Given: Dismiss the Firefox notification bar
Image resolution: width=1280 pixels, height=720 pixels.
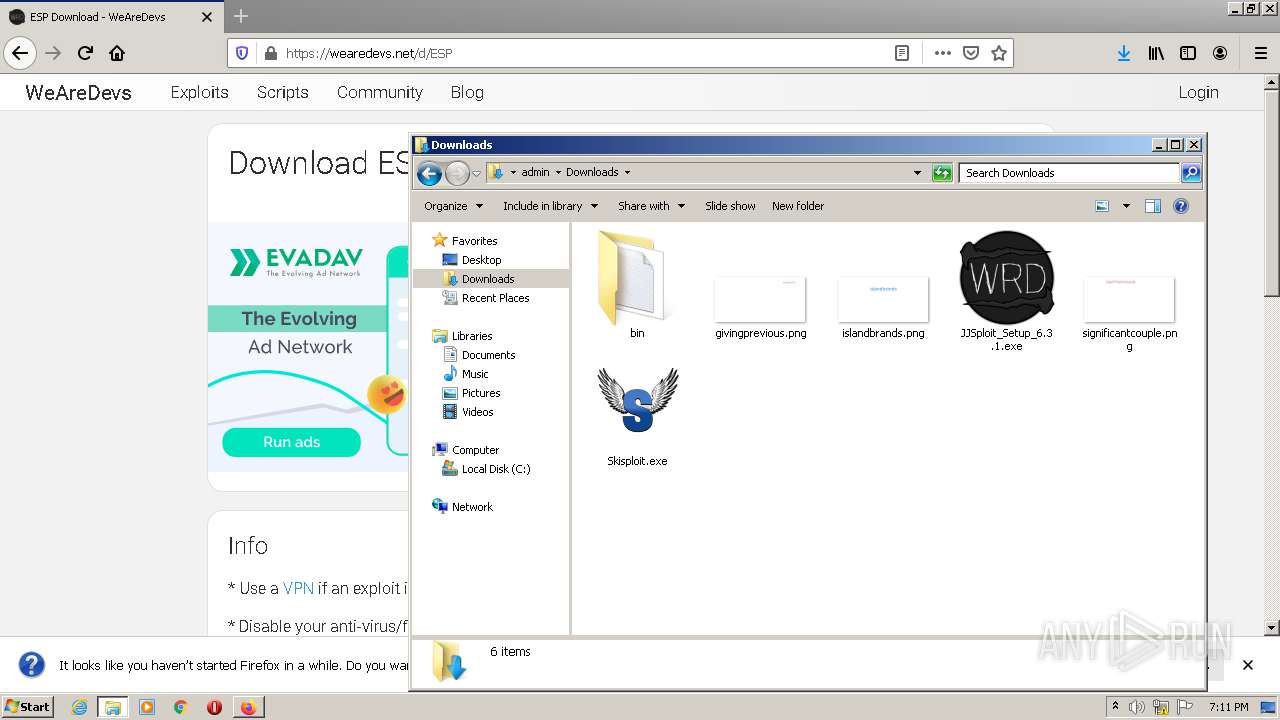Looking at the screenshot, I should tap(1248, 665).
